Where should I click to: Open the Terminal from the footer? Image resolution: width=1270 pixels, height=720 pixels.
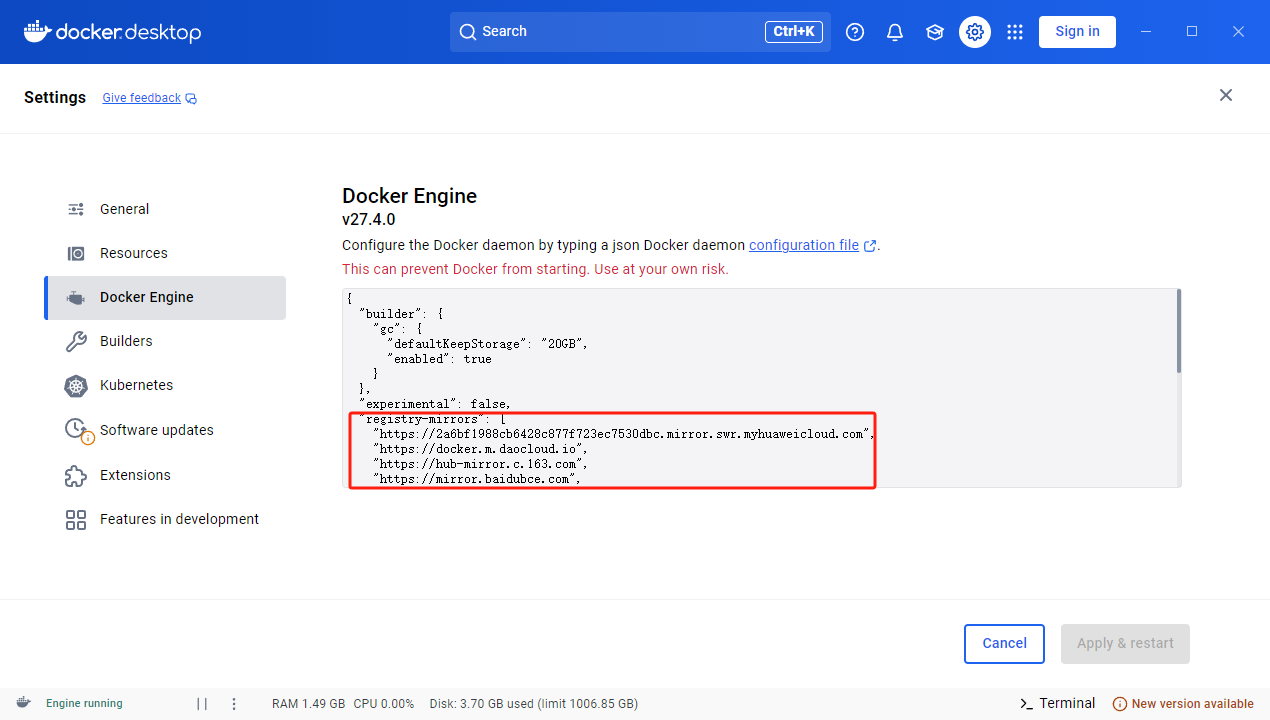(x=1057, y=704)
